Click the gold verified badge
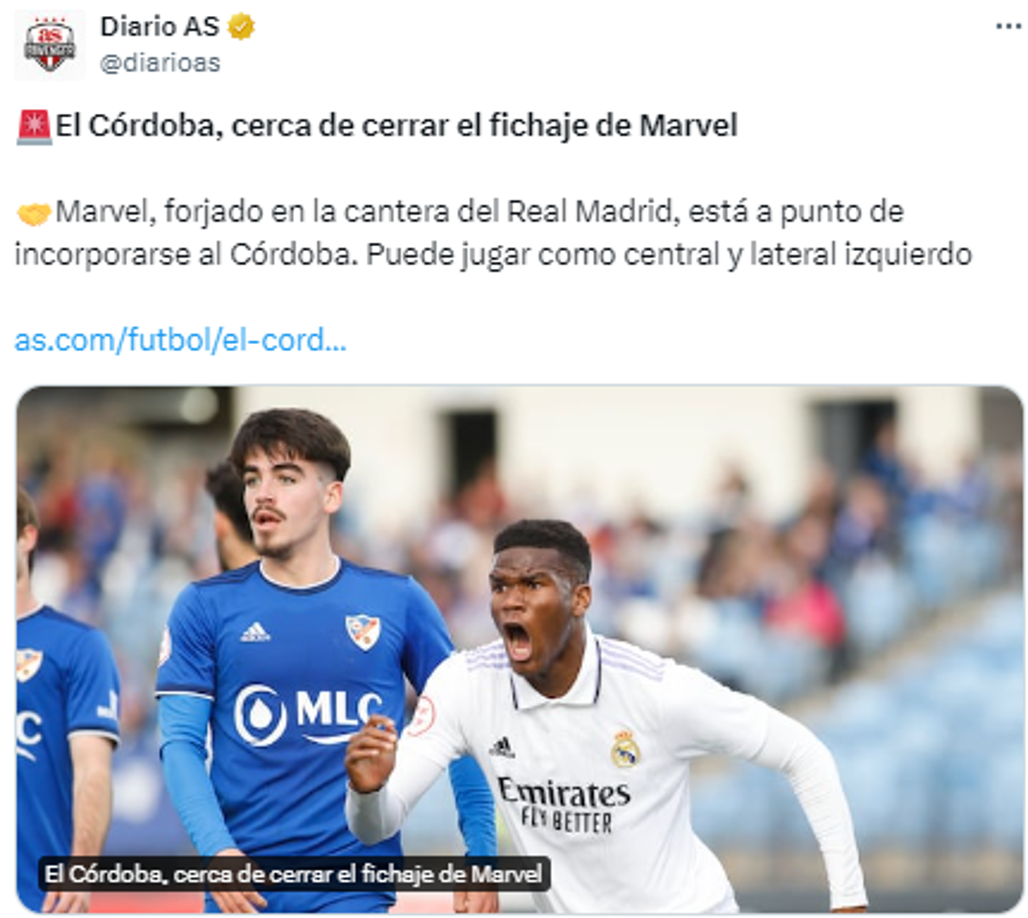The image size is (1028, 918). [241, 28]
